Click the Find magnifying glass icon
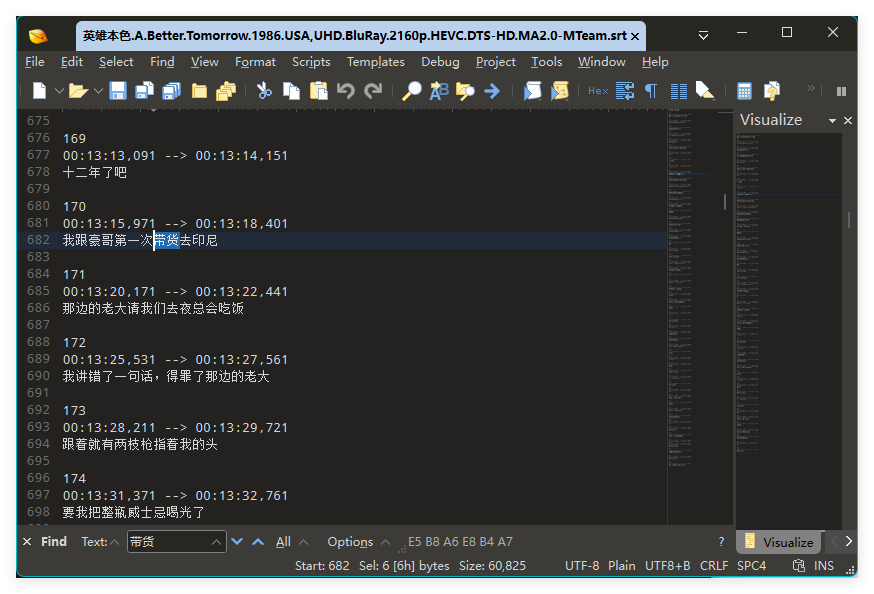Viewport: 874px width, 594px height. tap(411, 91)
